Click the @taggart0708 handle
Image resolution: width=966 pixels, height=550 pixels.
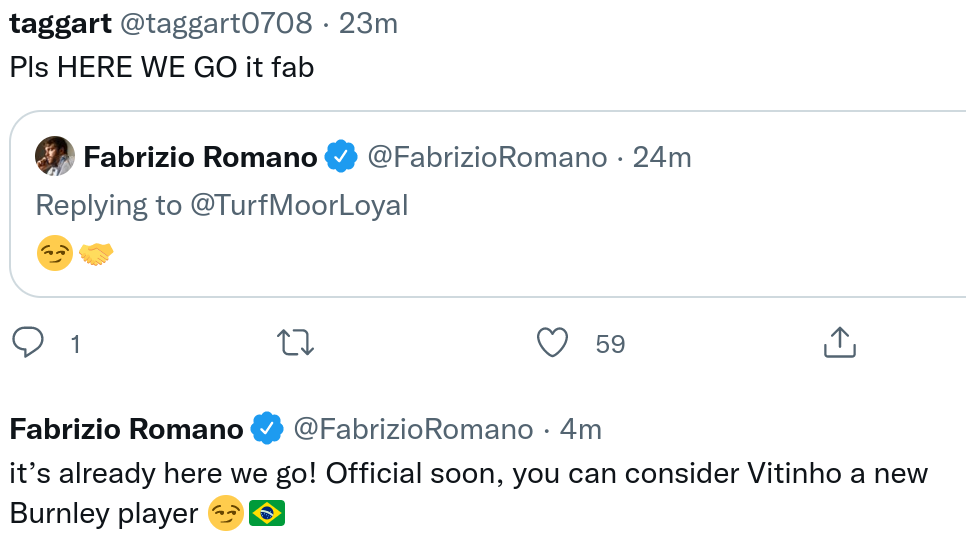[x=217, y=23]
